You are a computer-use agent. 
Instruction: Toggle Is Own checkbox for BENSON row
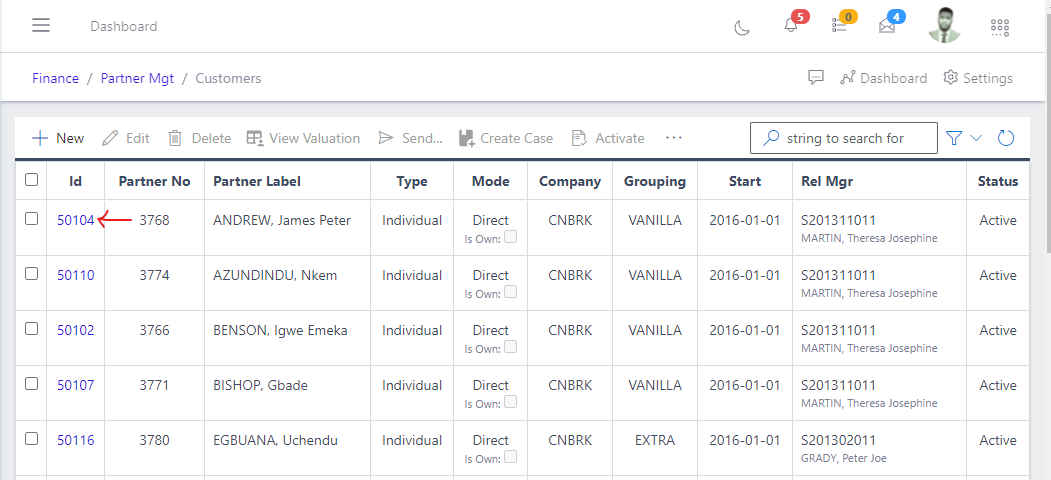pyautogui.click(x=511, y=347)
